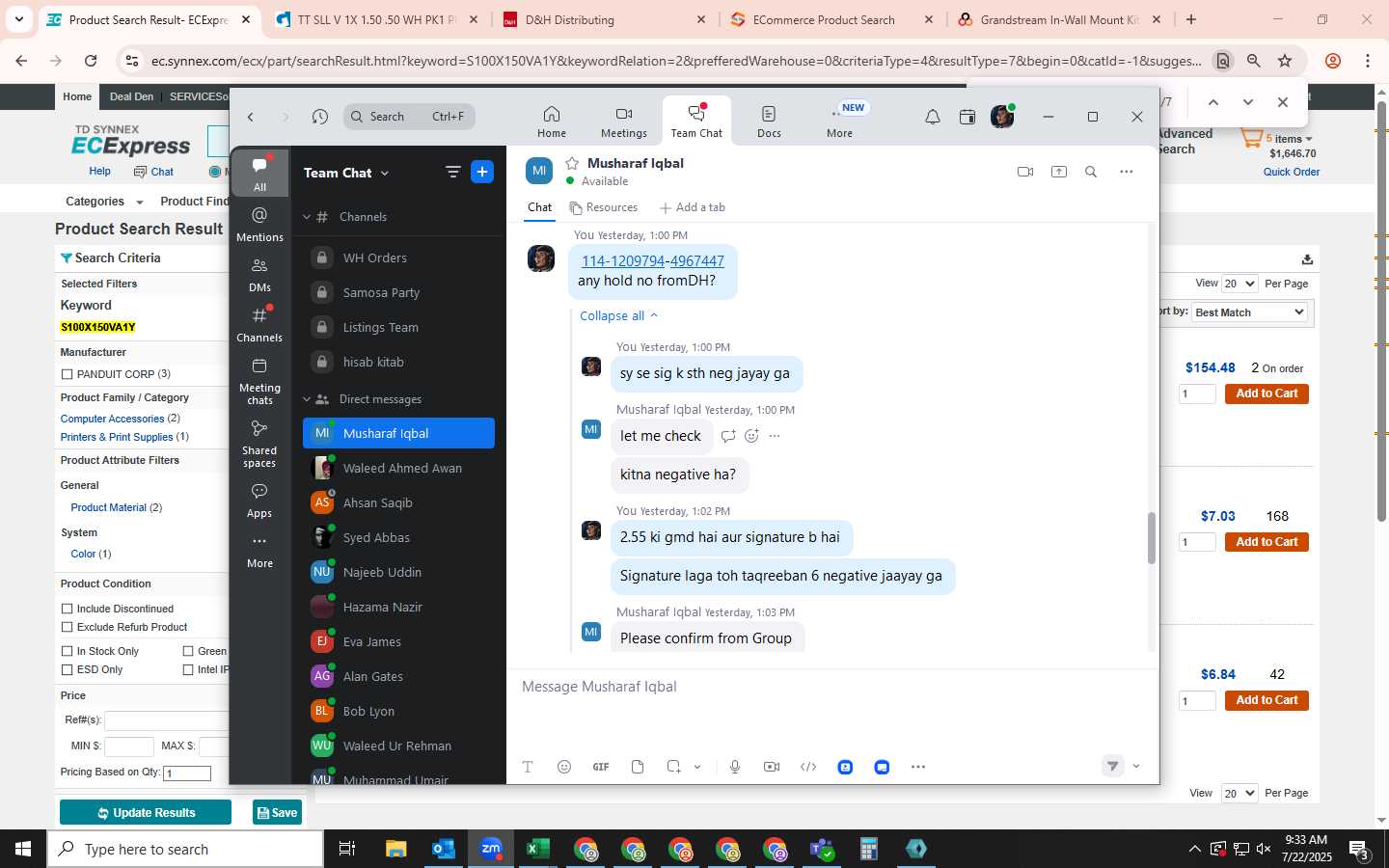The width and height of the screenshot is (1389, 868).
Task: Click share screen icon in chat header
Action: 1059,172
